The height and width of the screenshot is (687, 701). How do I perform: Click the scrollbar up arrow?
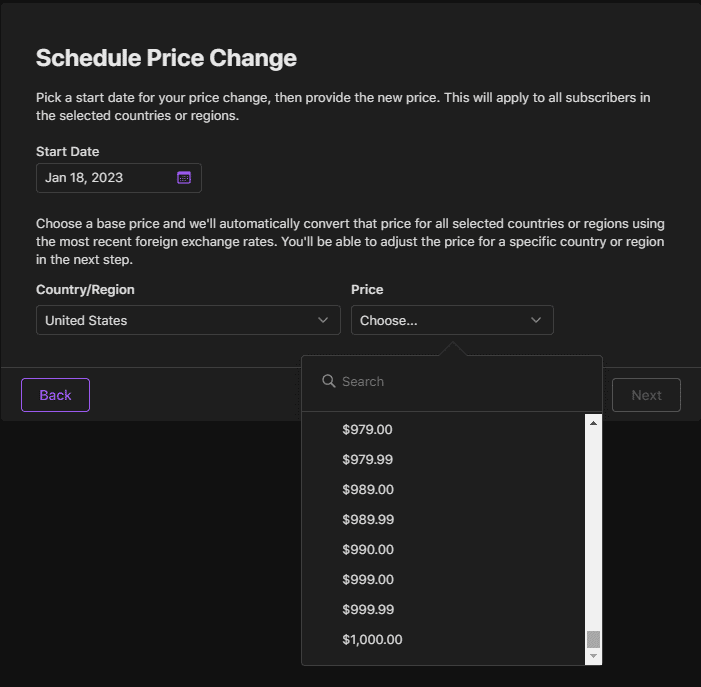[593, 423]
